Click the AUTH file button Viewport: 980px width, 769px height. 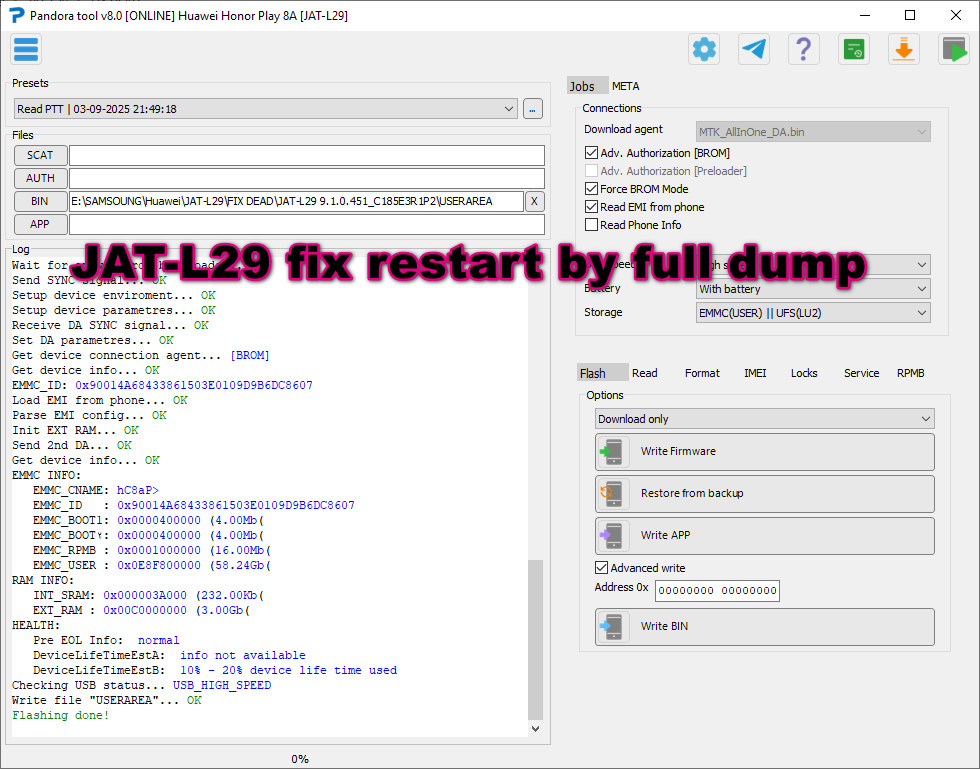point(40,178)
